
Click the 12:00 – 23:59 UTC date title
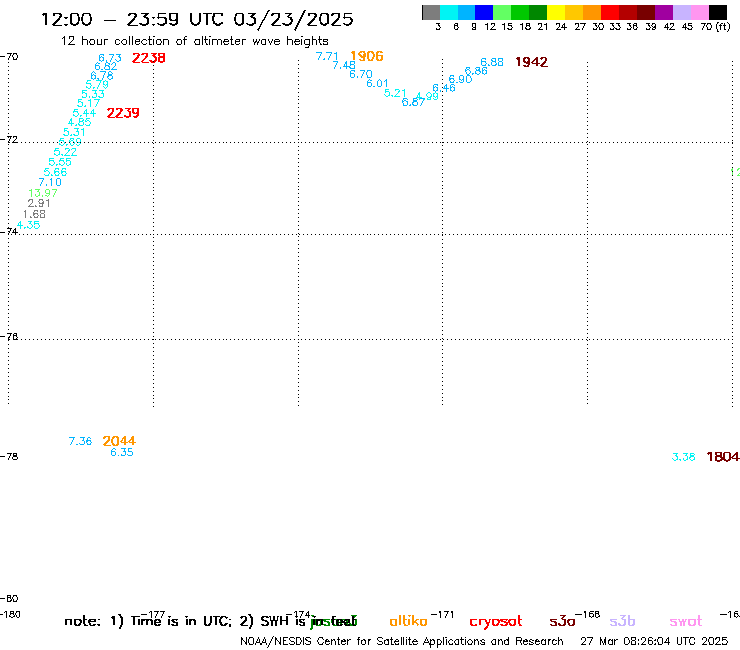click(197, 19)
